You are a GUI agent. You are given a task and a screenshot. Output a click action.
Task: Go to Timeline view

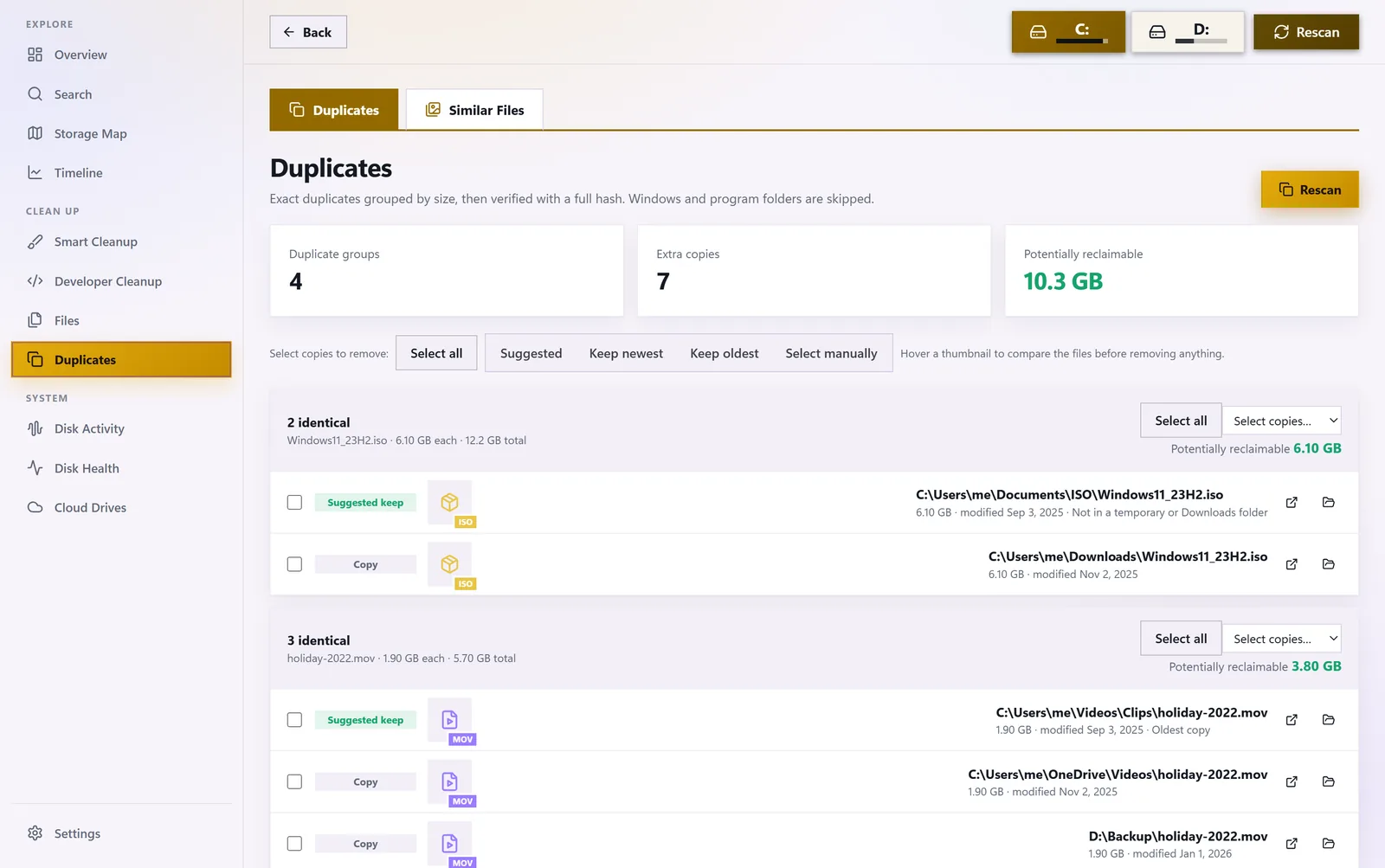[121, 173]
